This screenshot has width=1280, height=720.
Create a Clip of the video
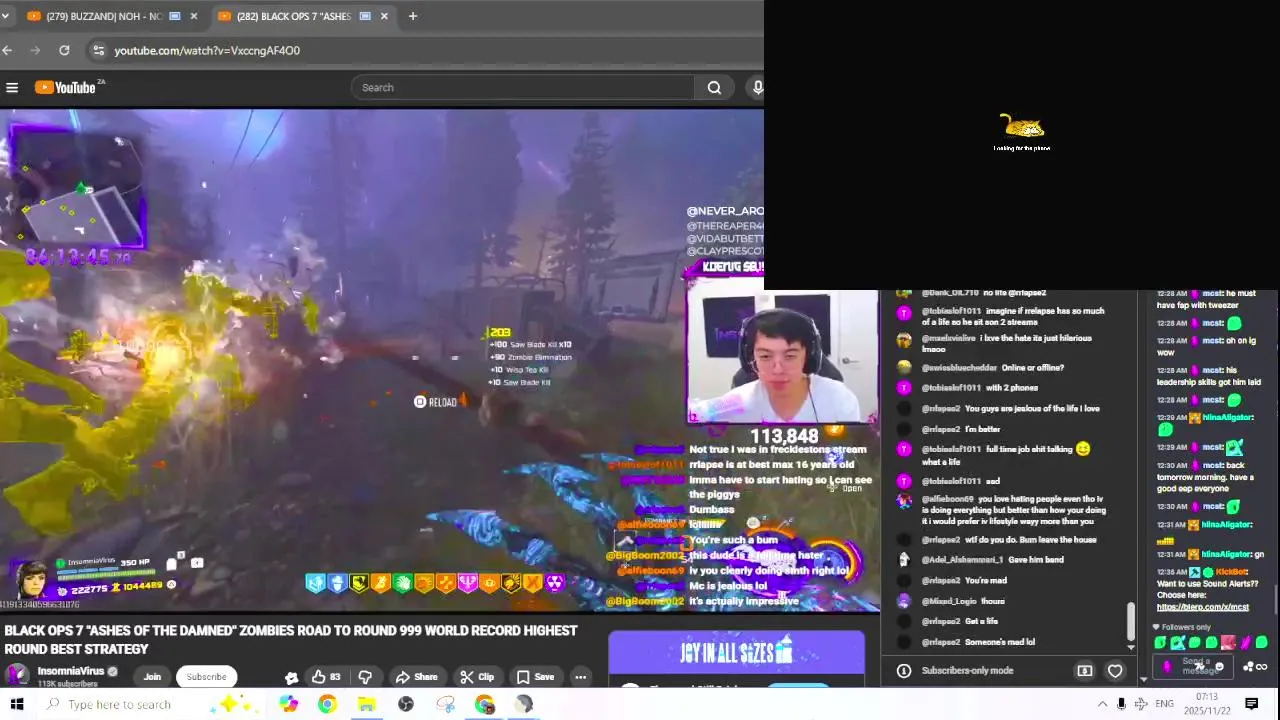477,677
